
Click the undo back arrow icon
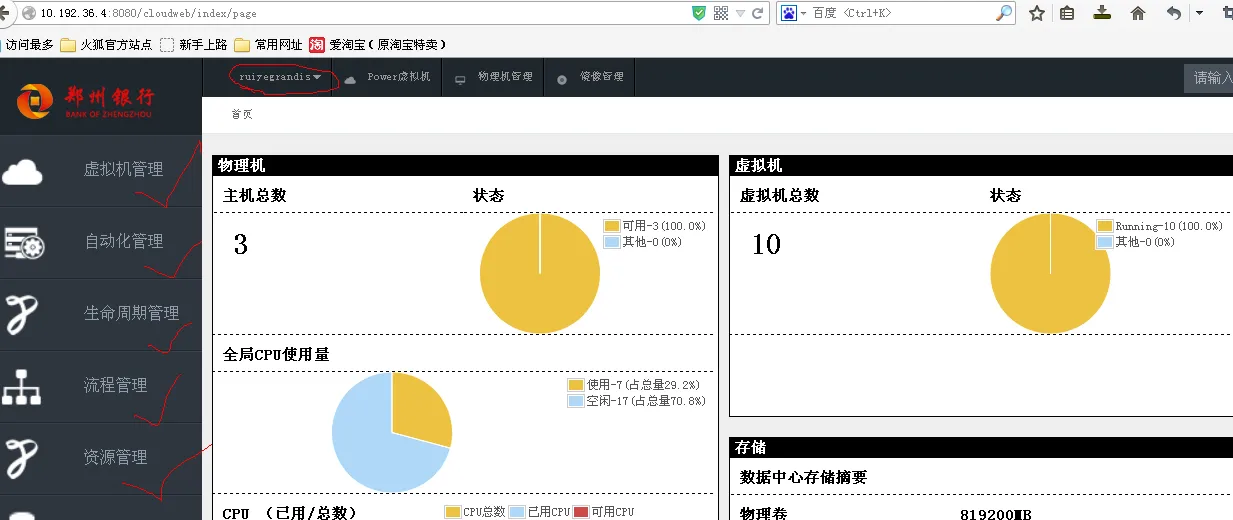coord(1174,13)
